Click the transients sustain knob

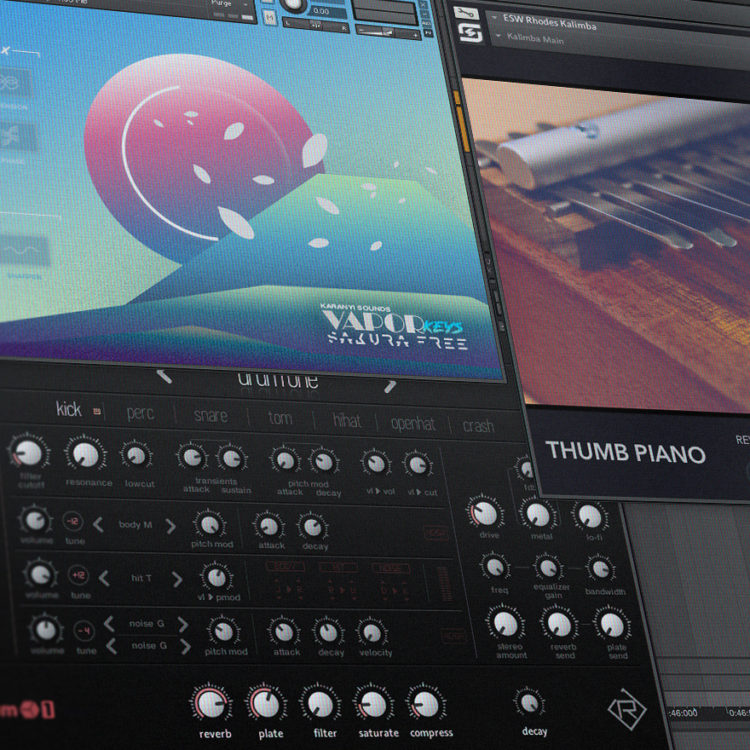[232, 459]
